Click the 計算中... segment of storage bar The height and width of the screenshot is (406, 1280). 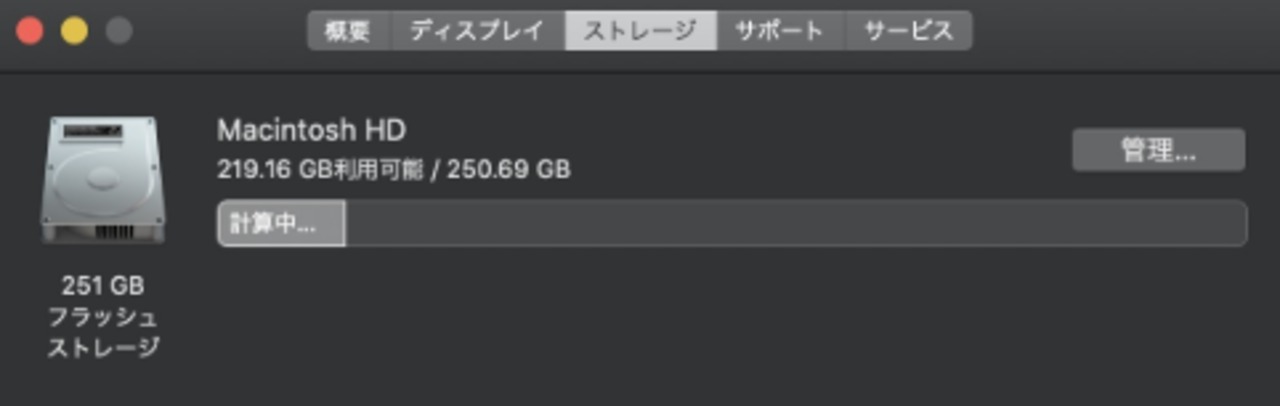click(281, 223)
